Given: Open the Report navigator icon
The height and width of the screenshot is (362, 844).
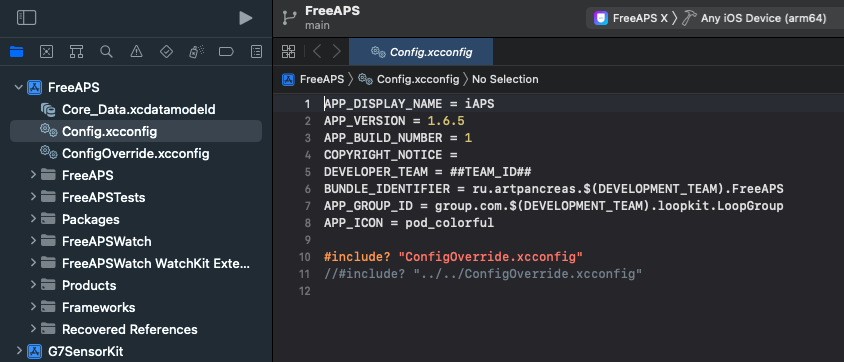Looking at the screenshot, I should point(257,52).
